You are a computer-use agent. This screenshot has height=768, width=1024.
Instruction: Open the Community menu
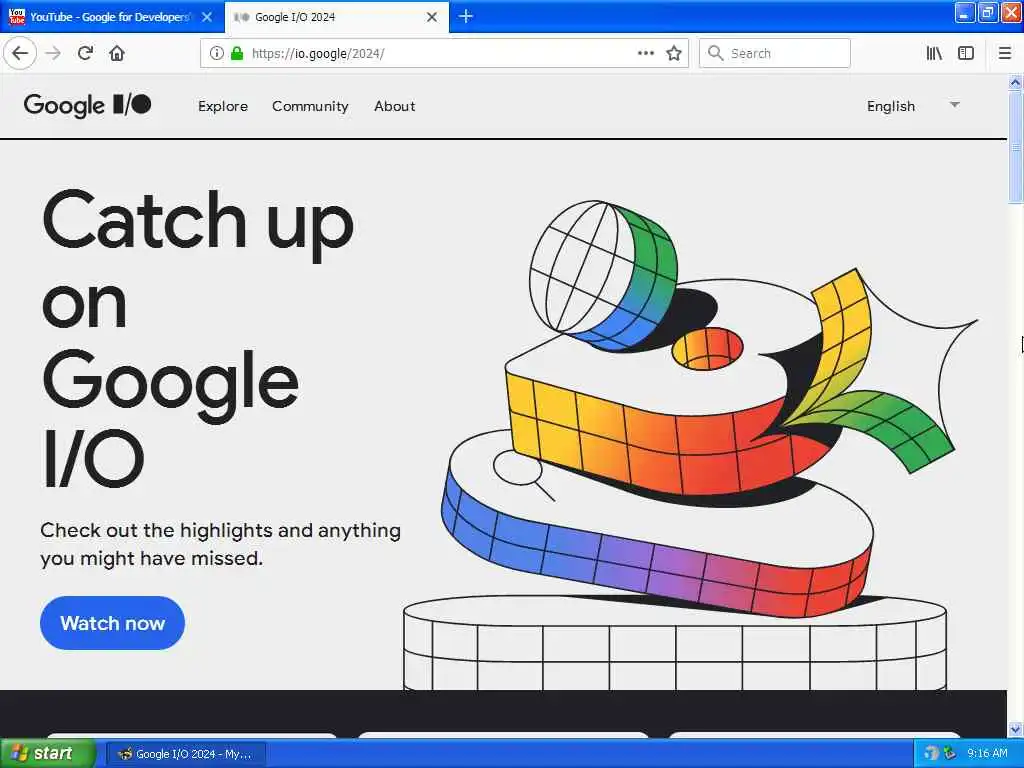click(x=310, y=106)
